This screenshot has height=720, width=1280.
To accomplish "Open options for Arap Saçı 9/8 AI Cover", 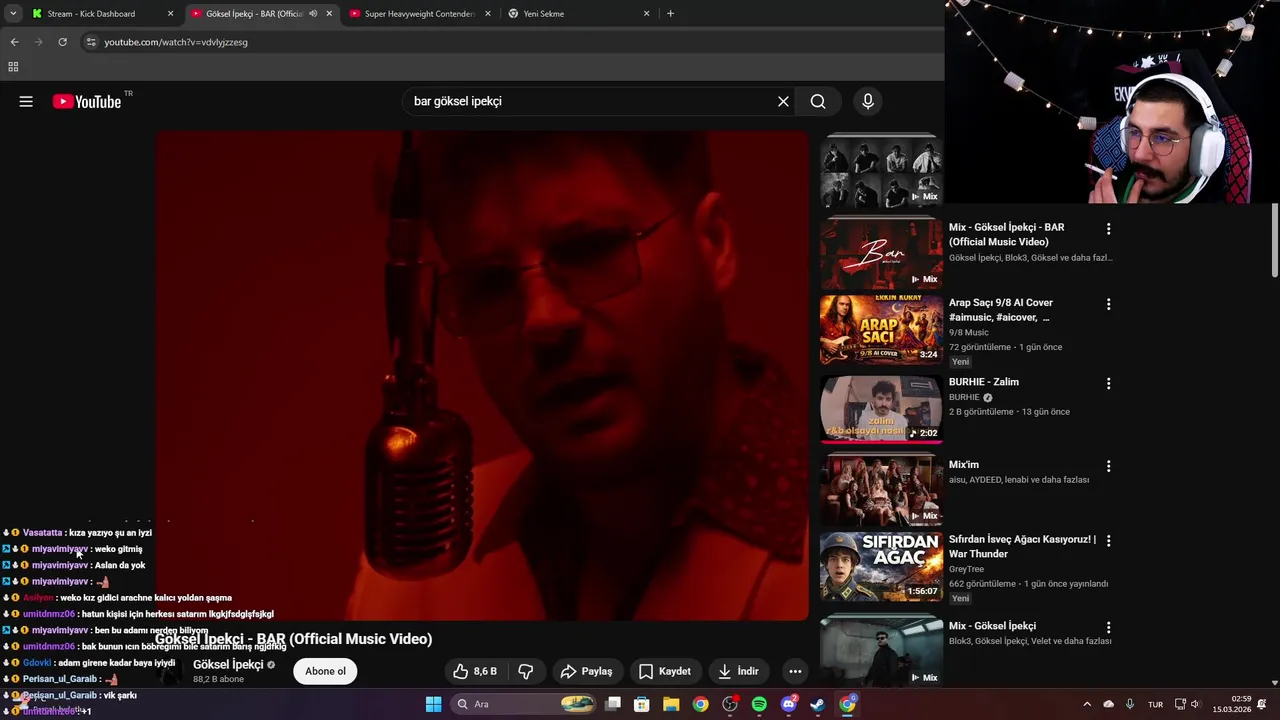I will [x=1108, y=304].
